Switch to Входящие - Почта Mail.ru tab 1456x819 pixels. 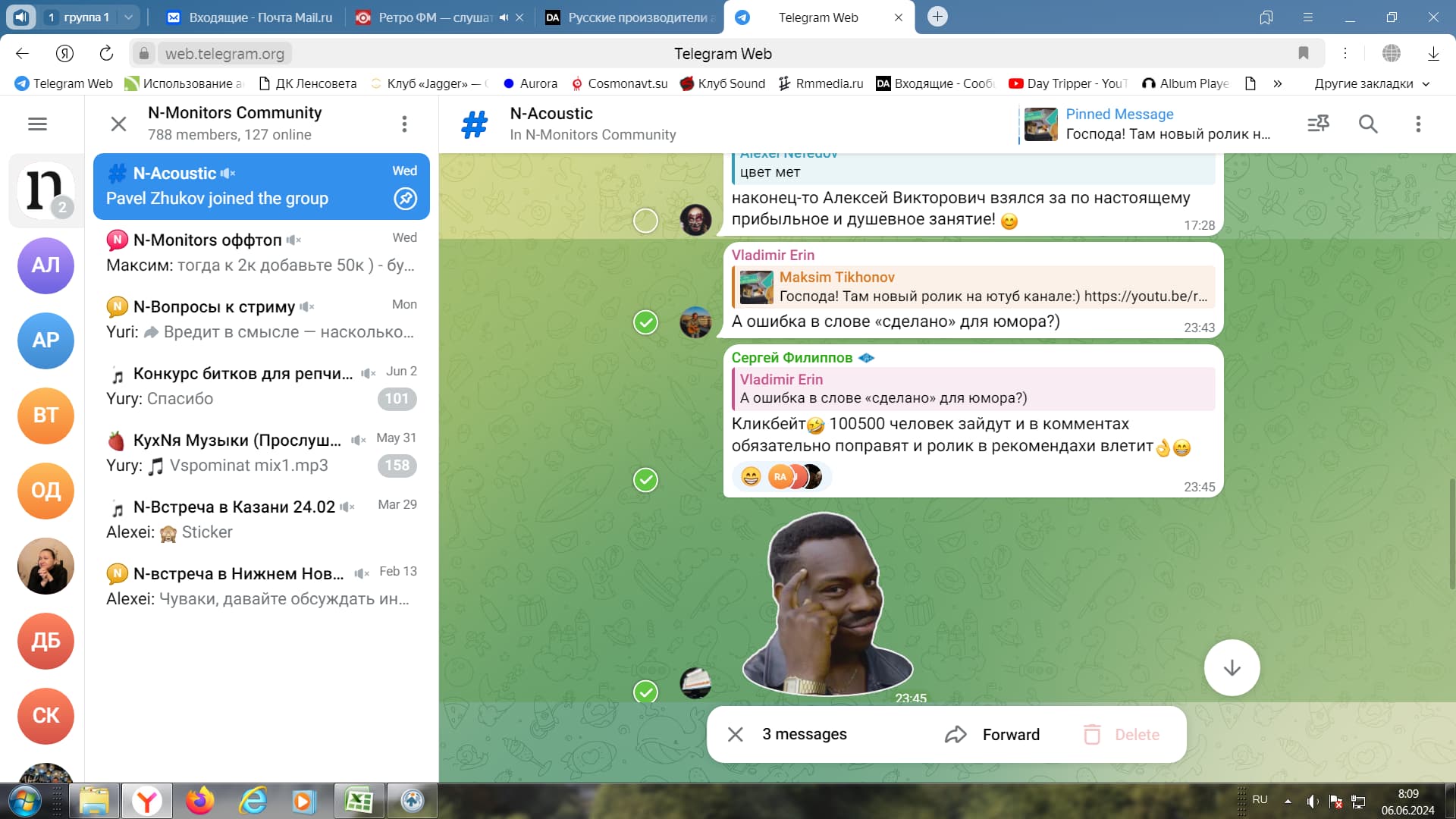pos(250,17)
